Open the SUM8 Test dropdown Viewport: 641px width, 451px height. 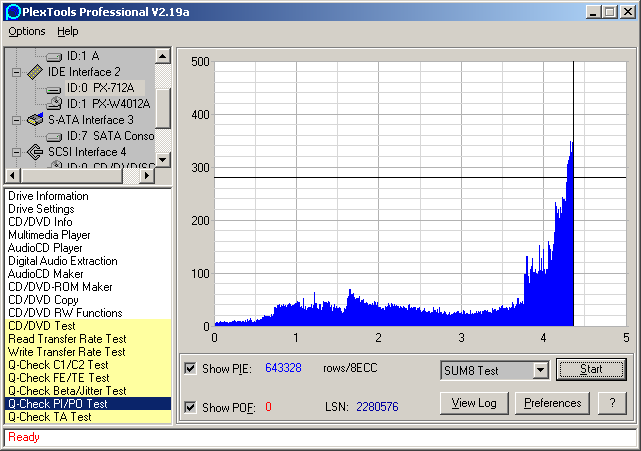540,370
